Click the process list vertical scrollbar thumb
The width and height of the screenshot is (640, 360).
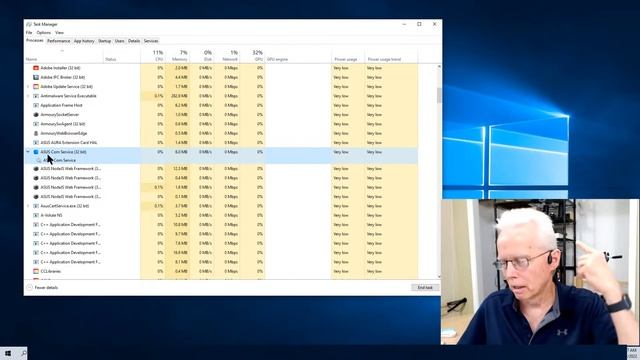point(439,95)
